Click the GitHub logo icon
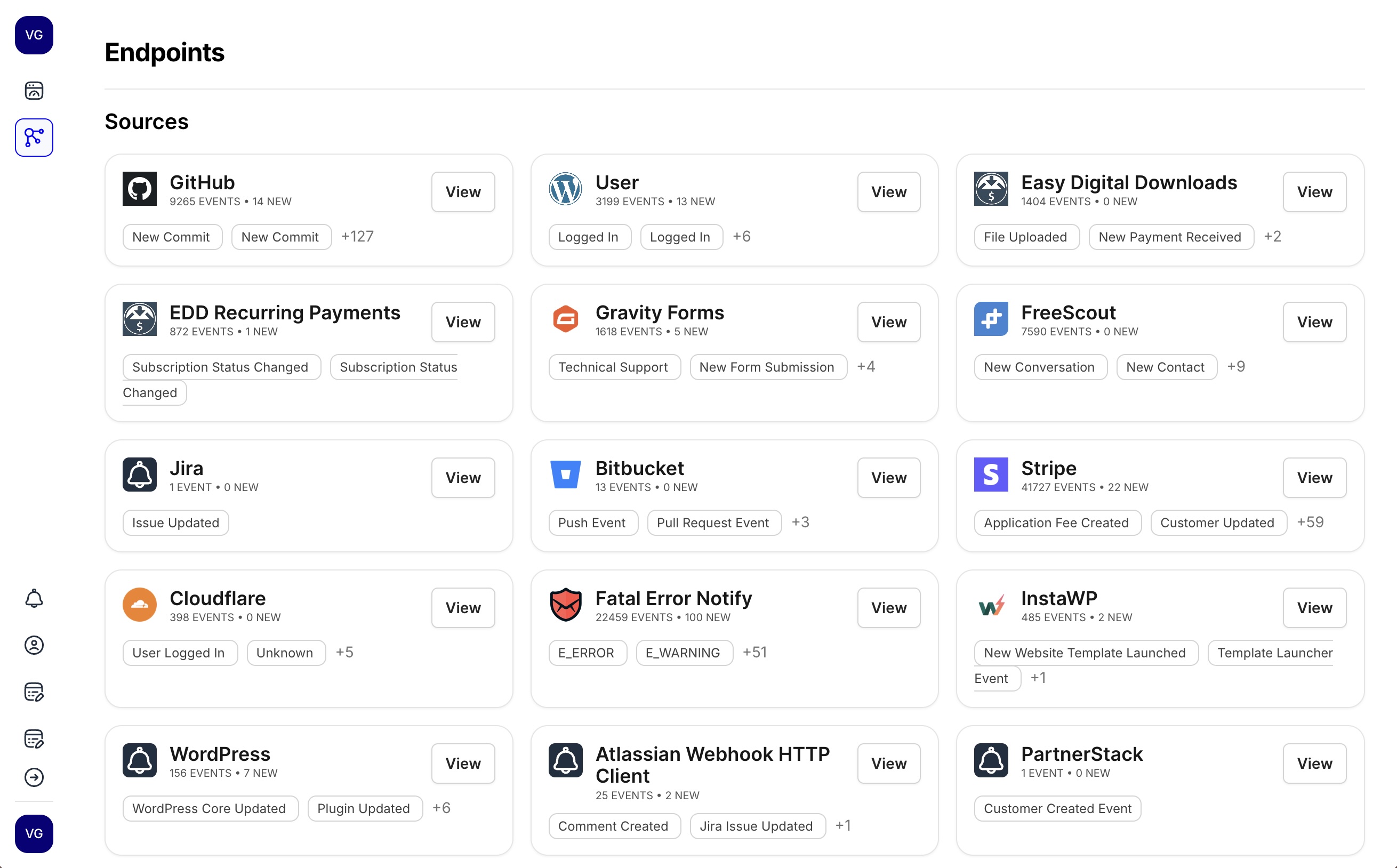 (140, 189)
